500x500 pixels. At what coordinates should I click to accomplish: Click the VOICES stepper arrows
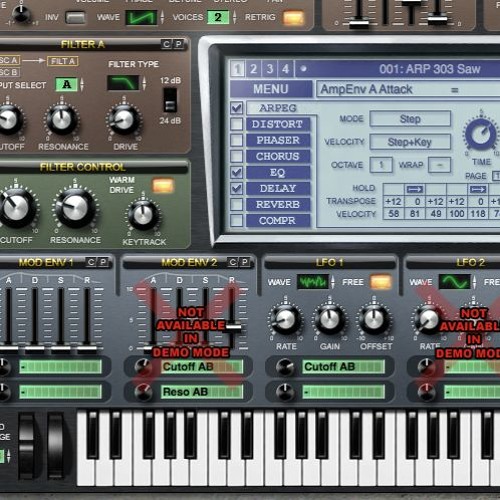235,17
